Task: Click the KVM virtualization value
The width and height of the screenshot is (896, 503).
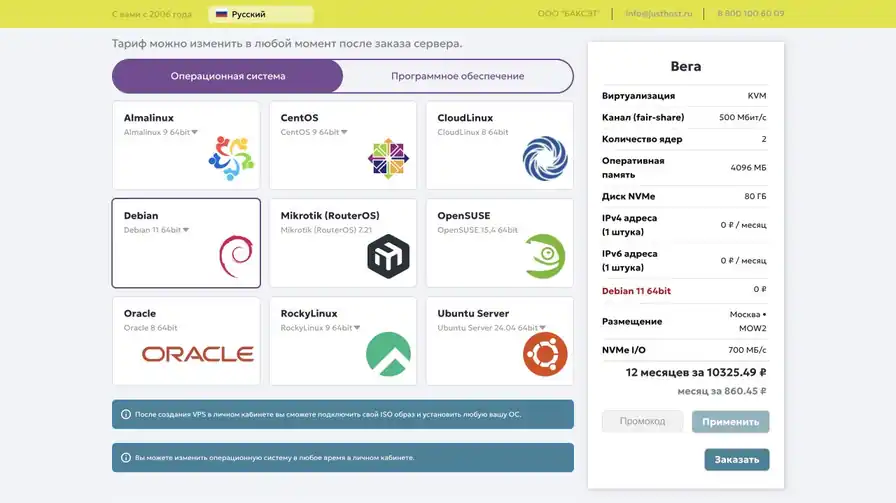Action: pyautogui.click(x=757, y=96)
